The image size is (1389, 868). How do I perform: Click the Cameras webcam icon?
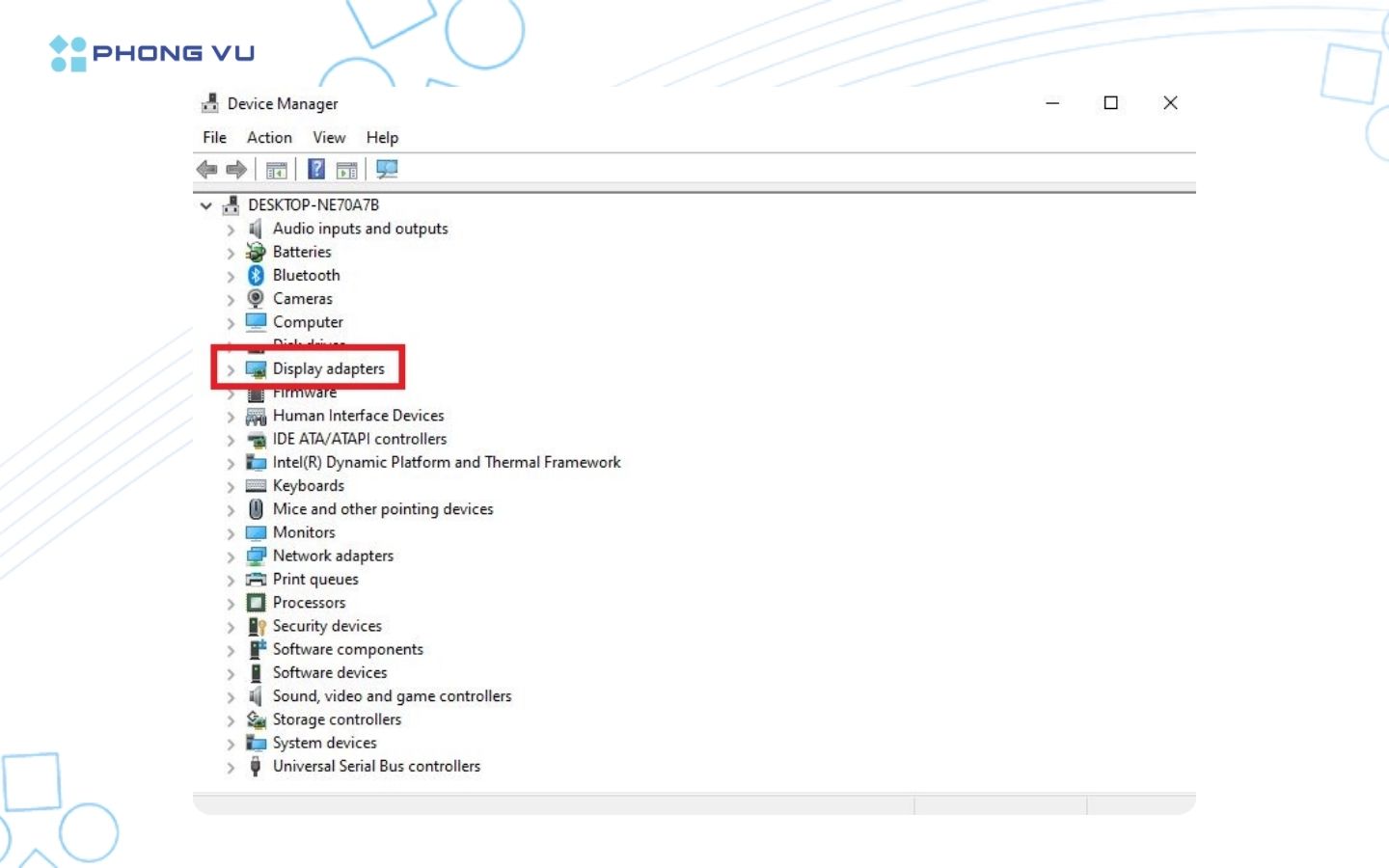(x=256, y=299)
